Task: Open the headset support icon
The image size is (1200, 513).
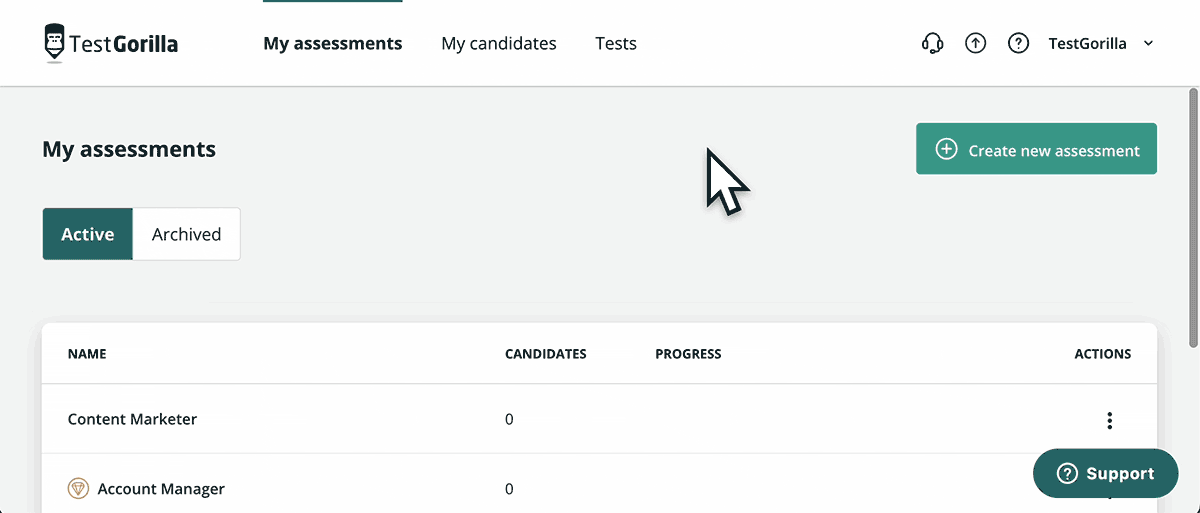Action: [x=932, y=43]
